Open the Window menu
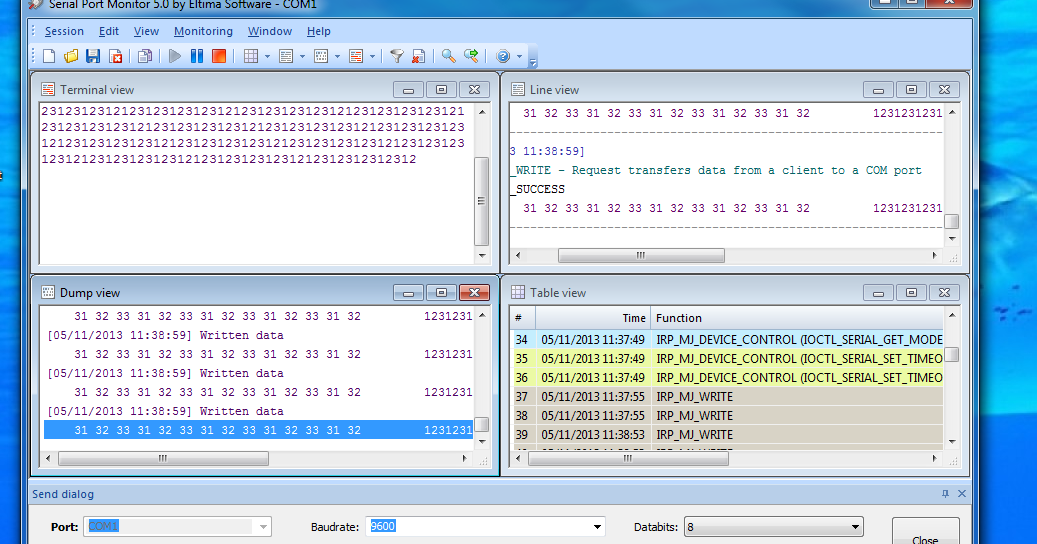This screenshot has width=1037, height=544. 270,31
